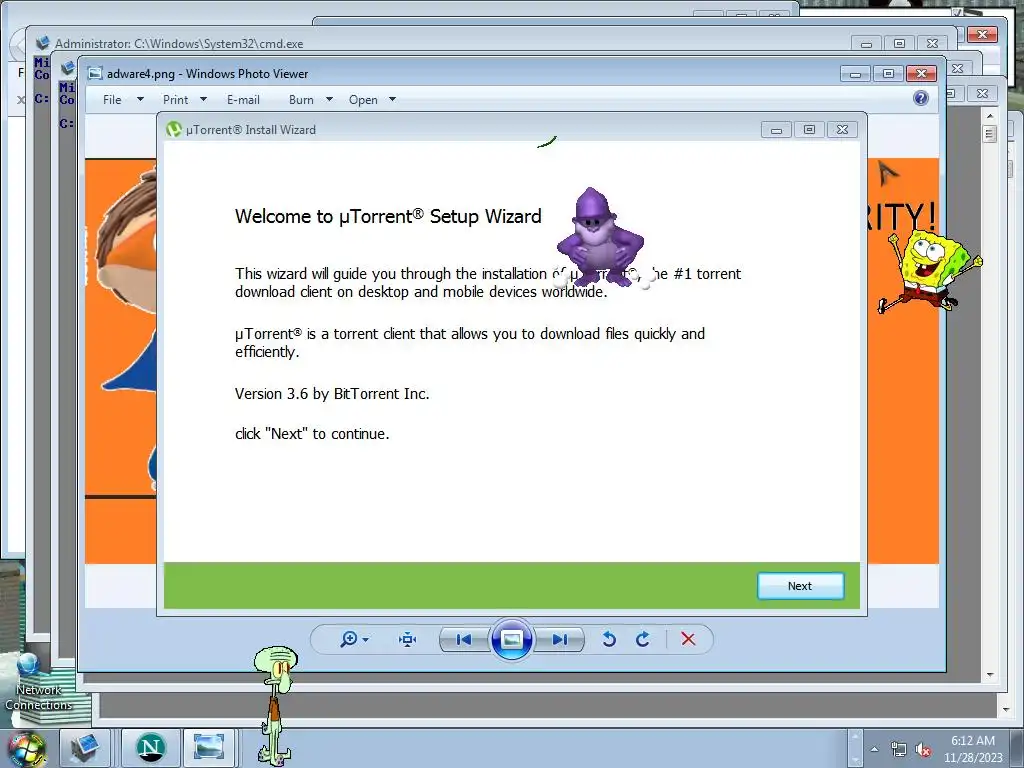
Task: Go to the next photo
Action: [x=560, y=639]
